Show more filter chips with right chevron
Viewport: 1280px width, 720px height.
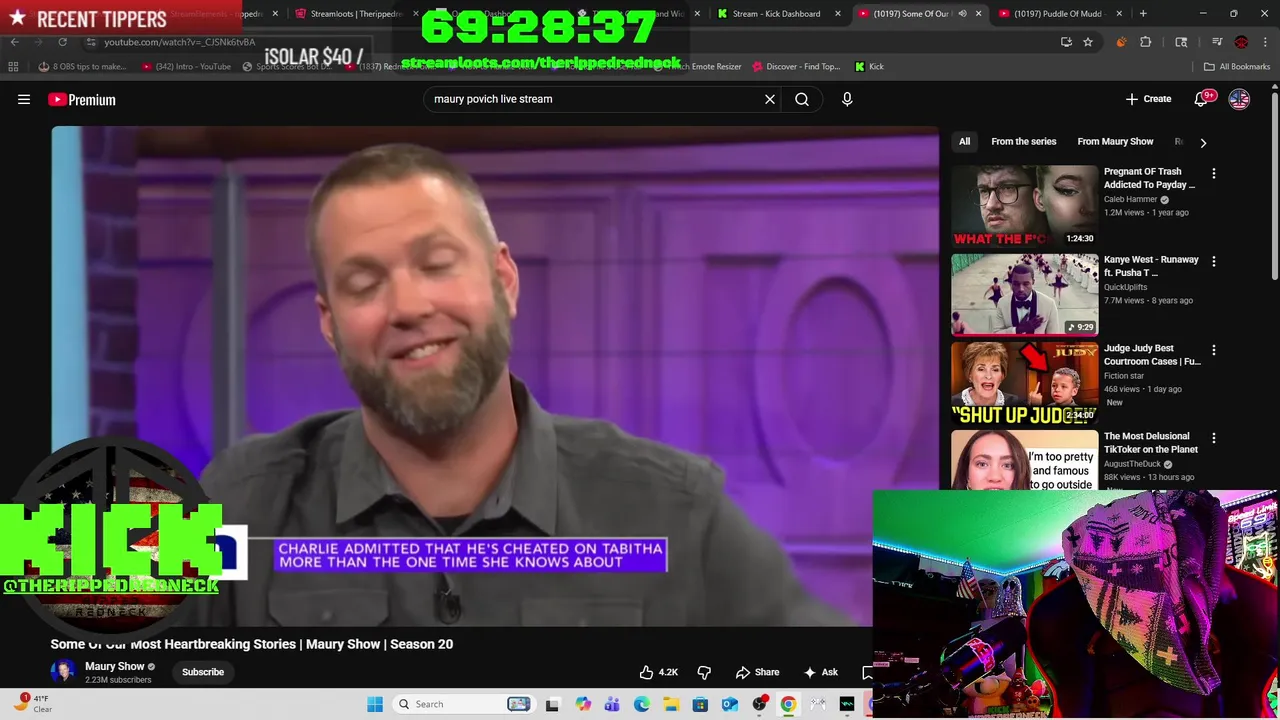point(1203,142)
